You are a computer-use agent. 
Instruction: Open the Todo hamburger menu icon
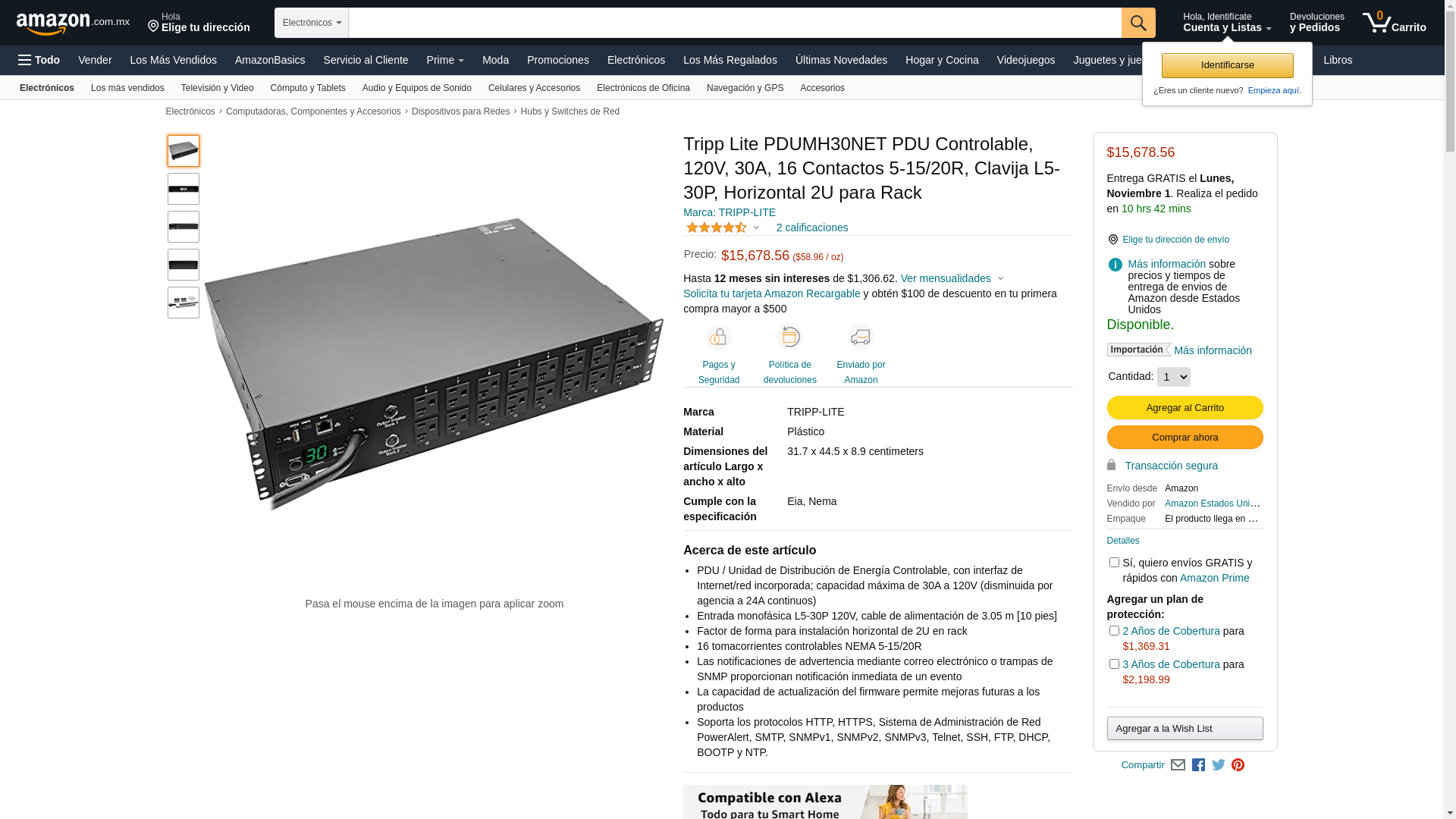25,60
